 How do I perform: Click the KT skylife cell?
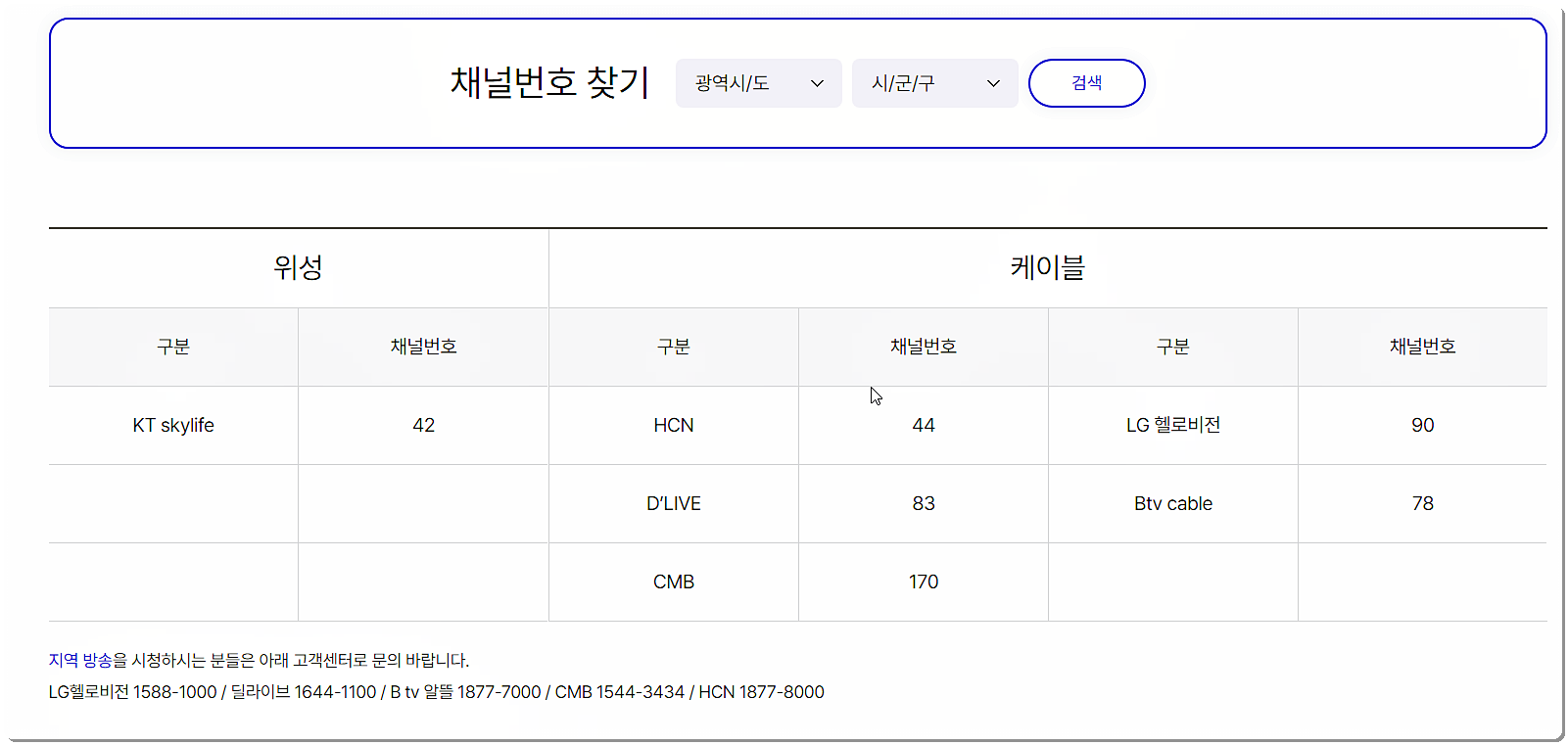(x=173, y=425)
